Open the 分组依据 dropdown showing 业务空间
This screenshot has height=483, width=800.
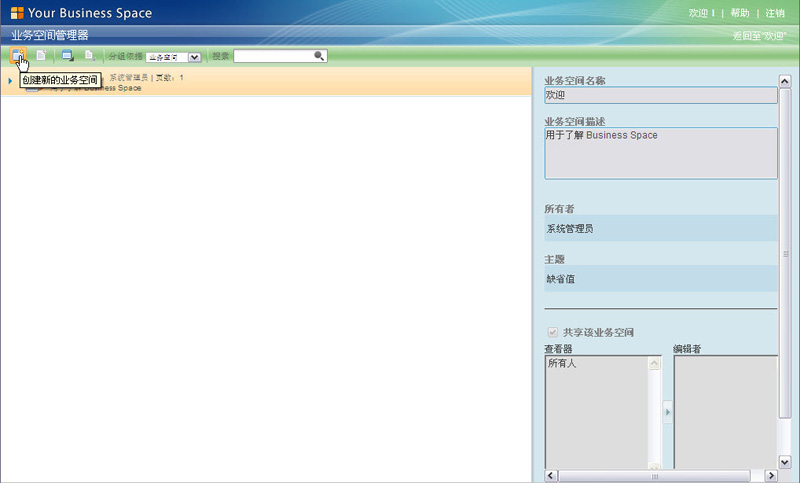[x=173, y=57]
